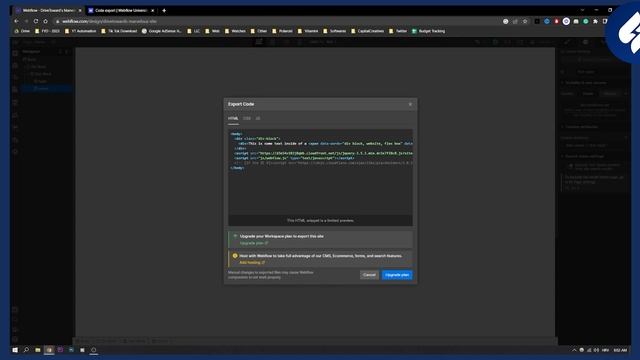Screen dimensions: 640x360
Task: Click the Google icon in address bar
Action: pos(506,21)
